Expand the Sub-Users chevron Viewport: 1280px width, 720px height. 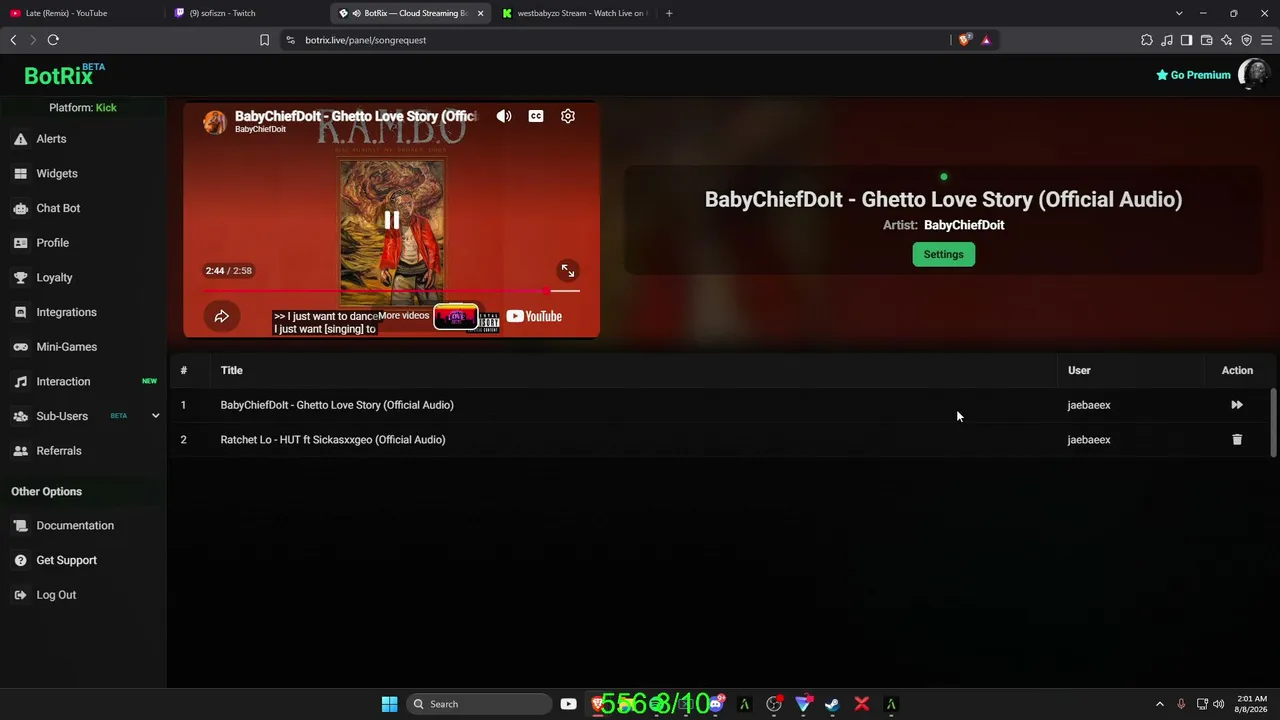tap(155, 416)
